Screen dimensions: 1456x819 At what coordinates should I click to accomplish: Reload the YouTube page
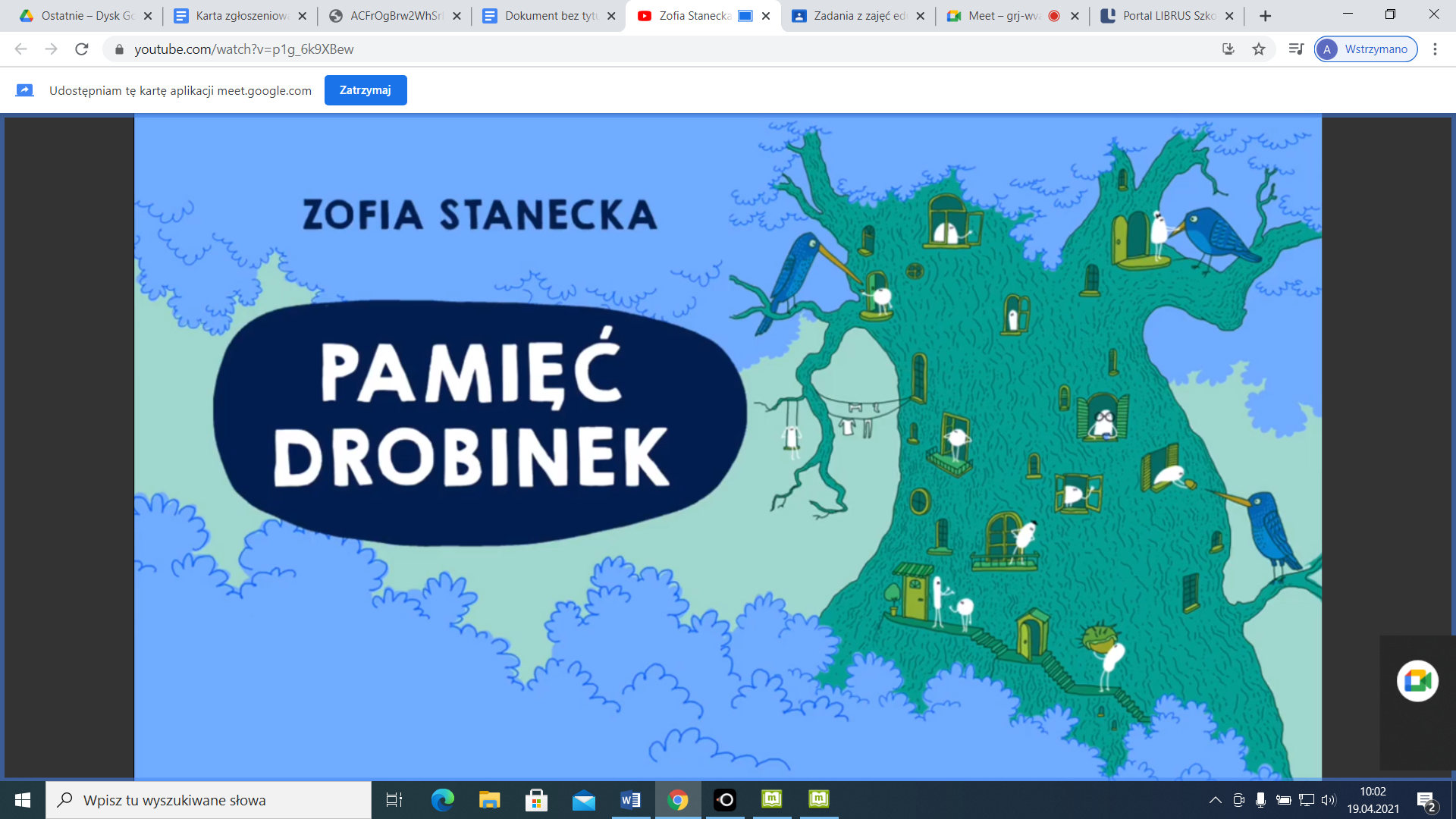click(82, 49)
